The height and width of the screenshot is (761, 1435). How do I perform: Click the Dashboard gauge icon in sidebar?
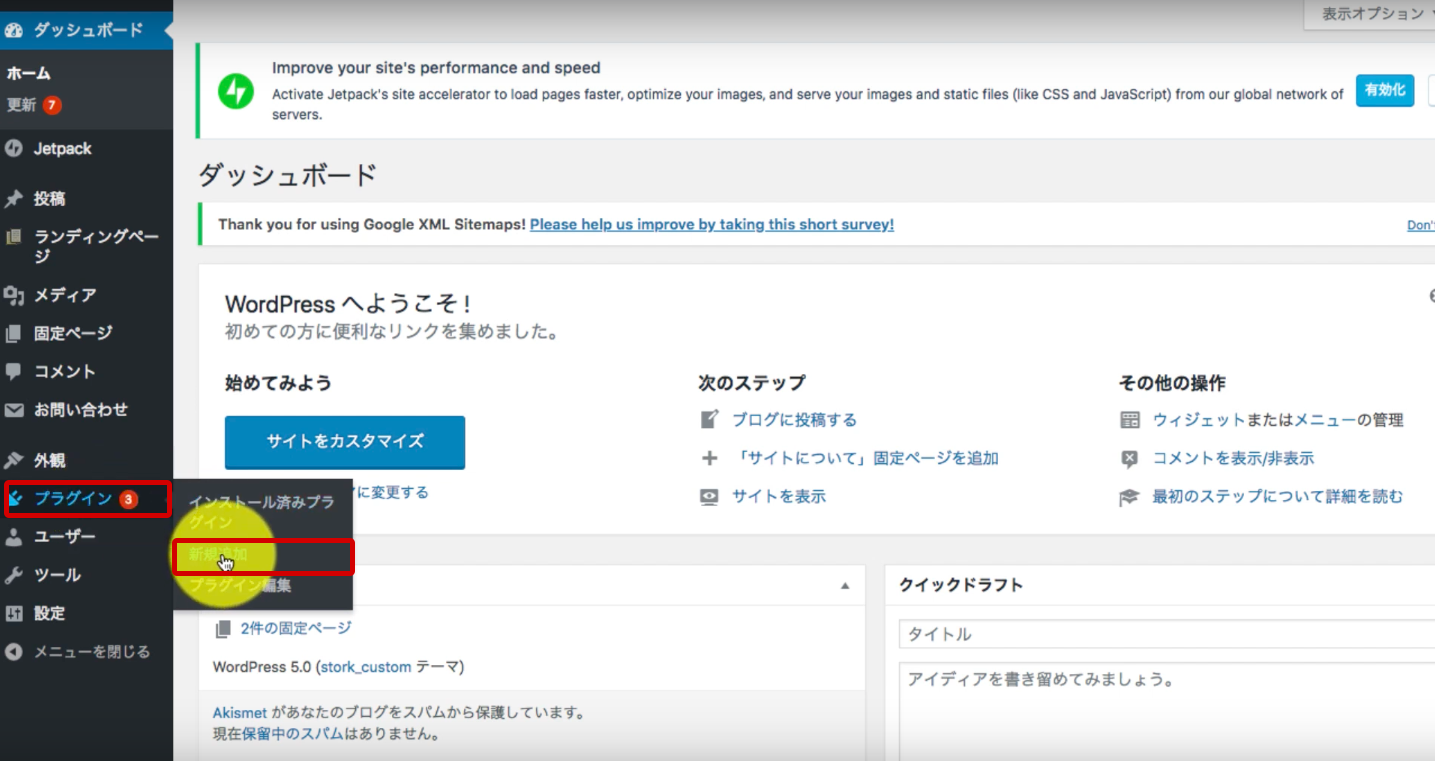(x=14, y=30)
